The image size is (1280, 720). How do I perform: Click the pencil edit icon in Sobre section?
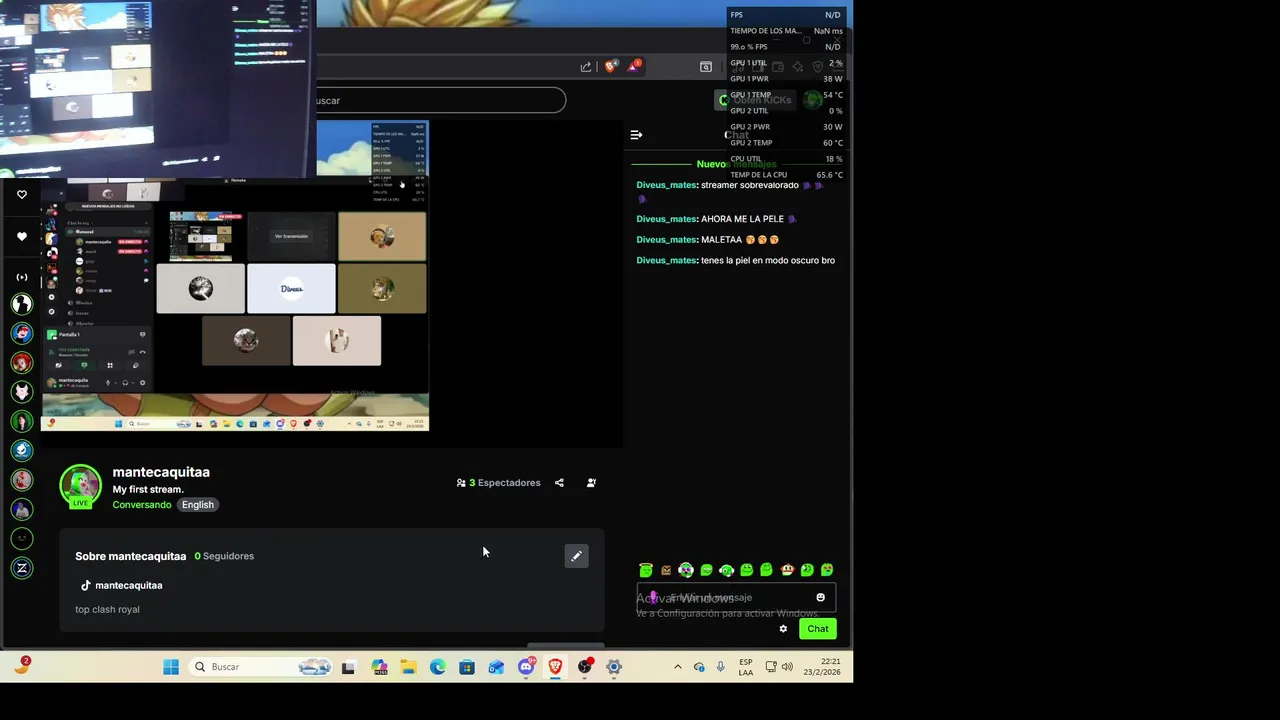pyautogui.click(x=576, y=556)
